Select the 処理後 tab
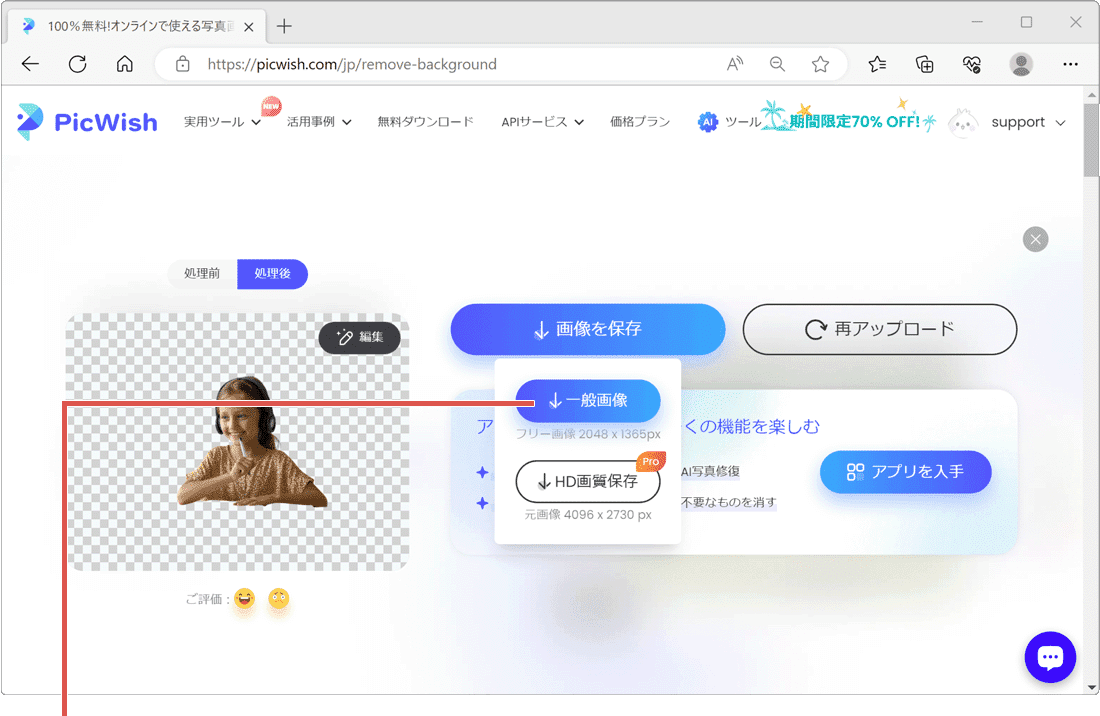Viewport: 1100px width, 716px height. 272,274
